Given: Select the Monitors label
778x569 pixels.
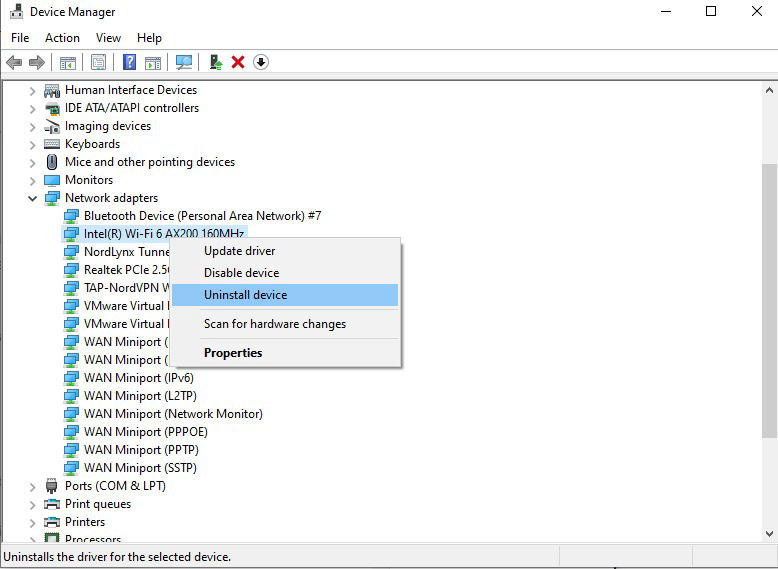Looking at the screenshot, I should 89,180.
